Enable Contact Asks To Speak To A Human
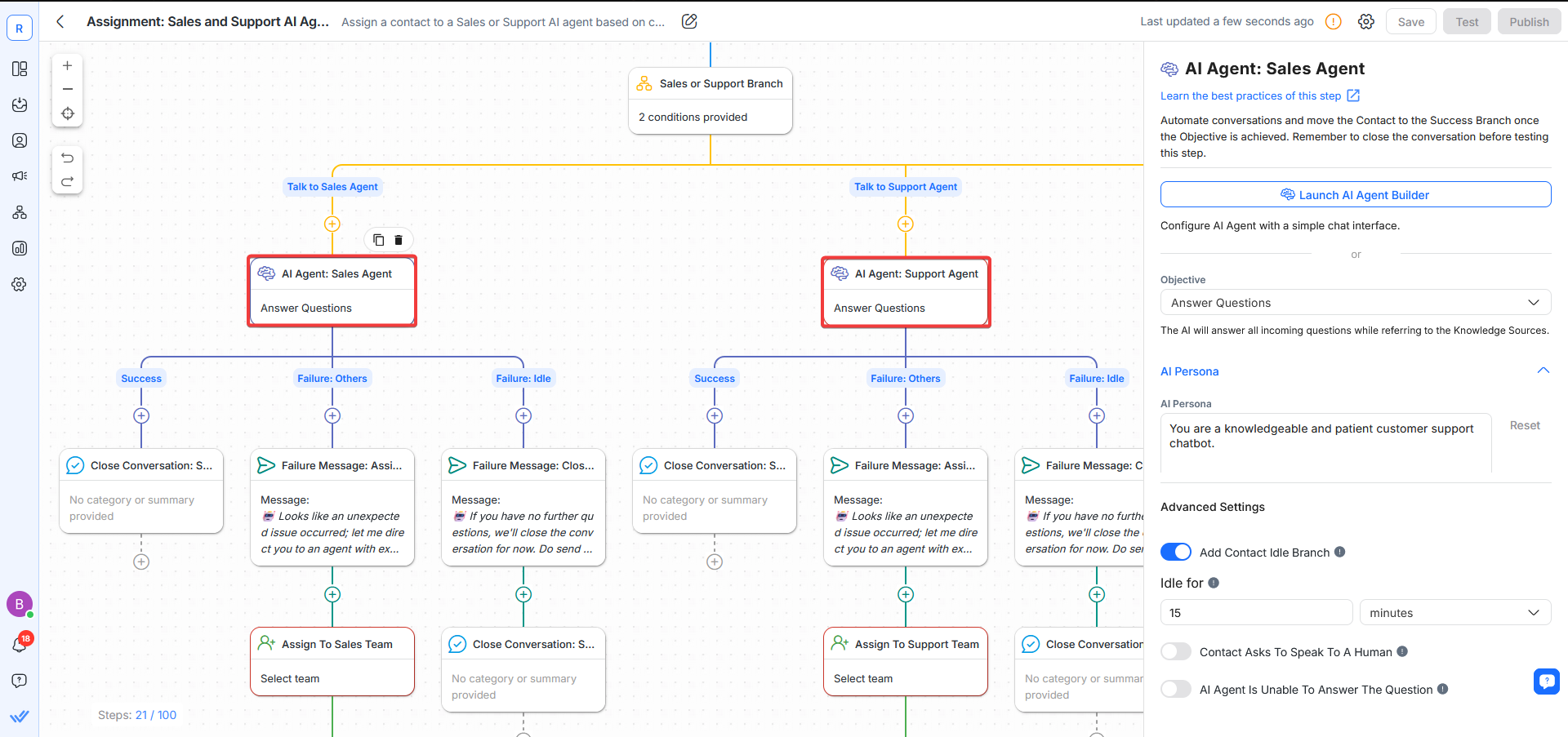 [1175, 651]
